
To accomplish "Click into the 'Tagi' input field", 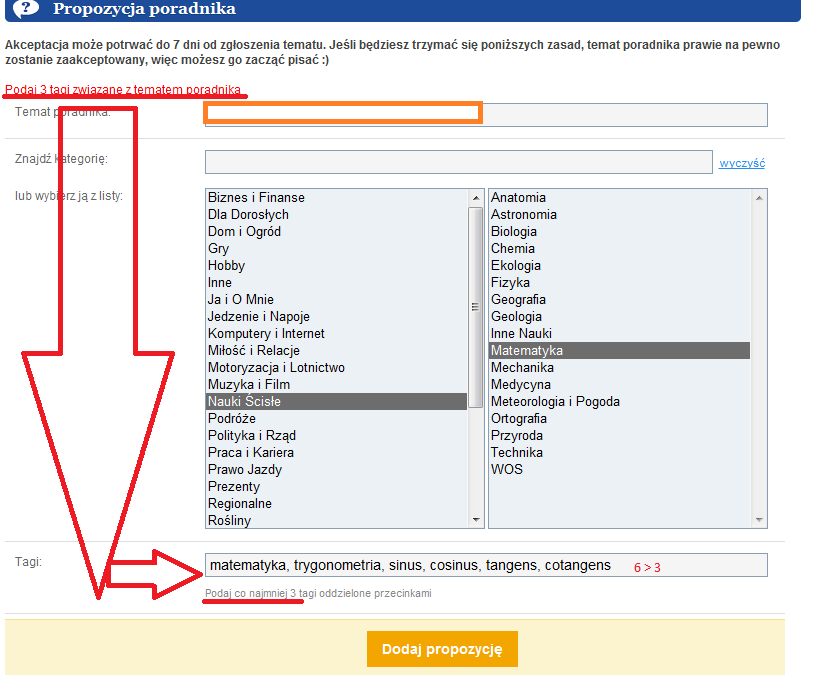I will pyautogui.click(x=485, y=565).
